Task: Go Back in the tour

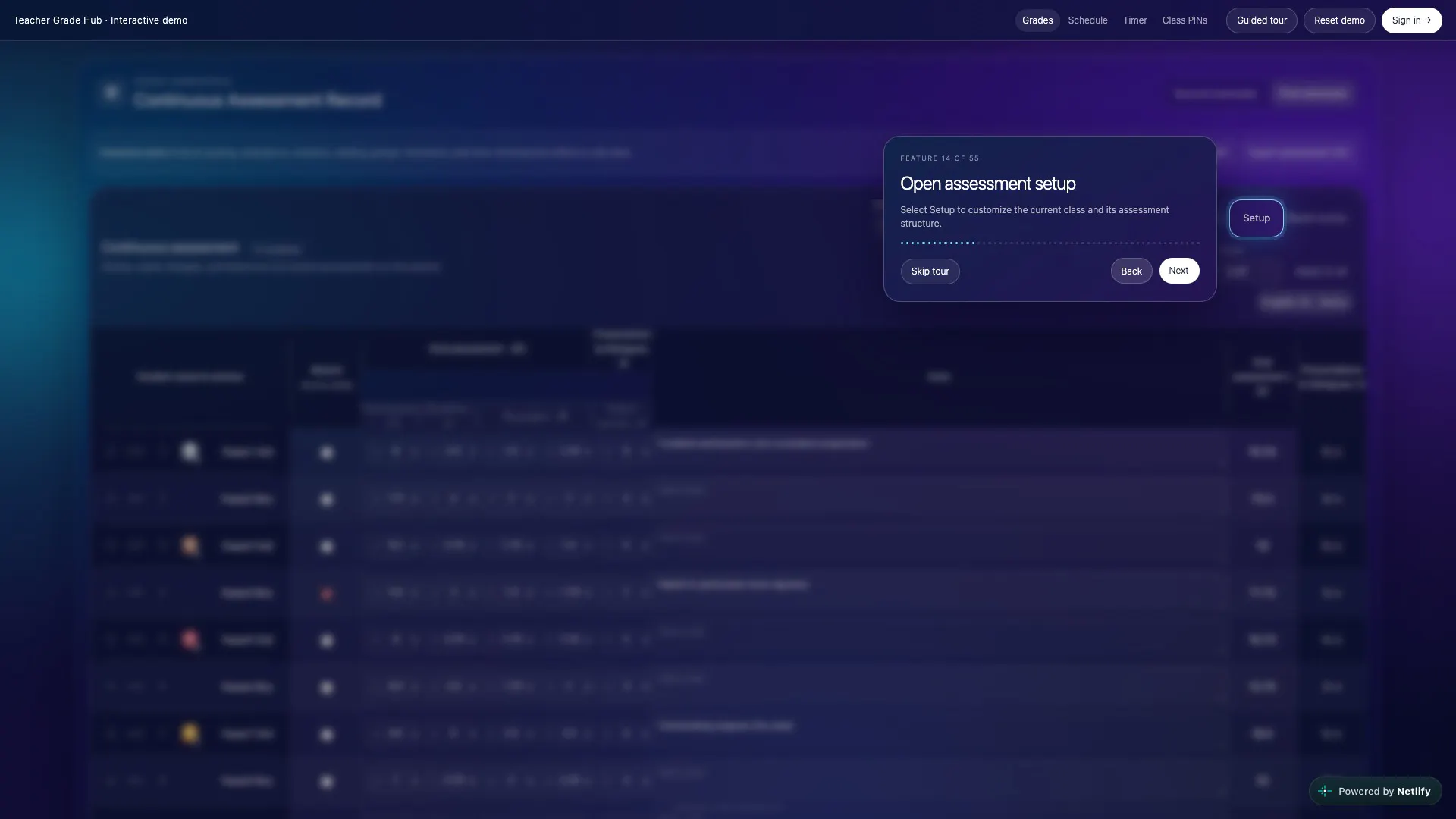Action: (x=1131, y=271)
